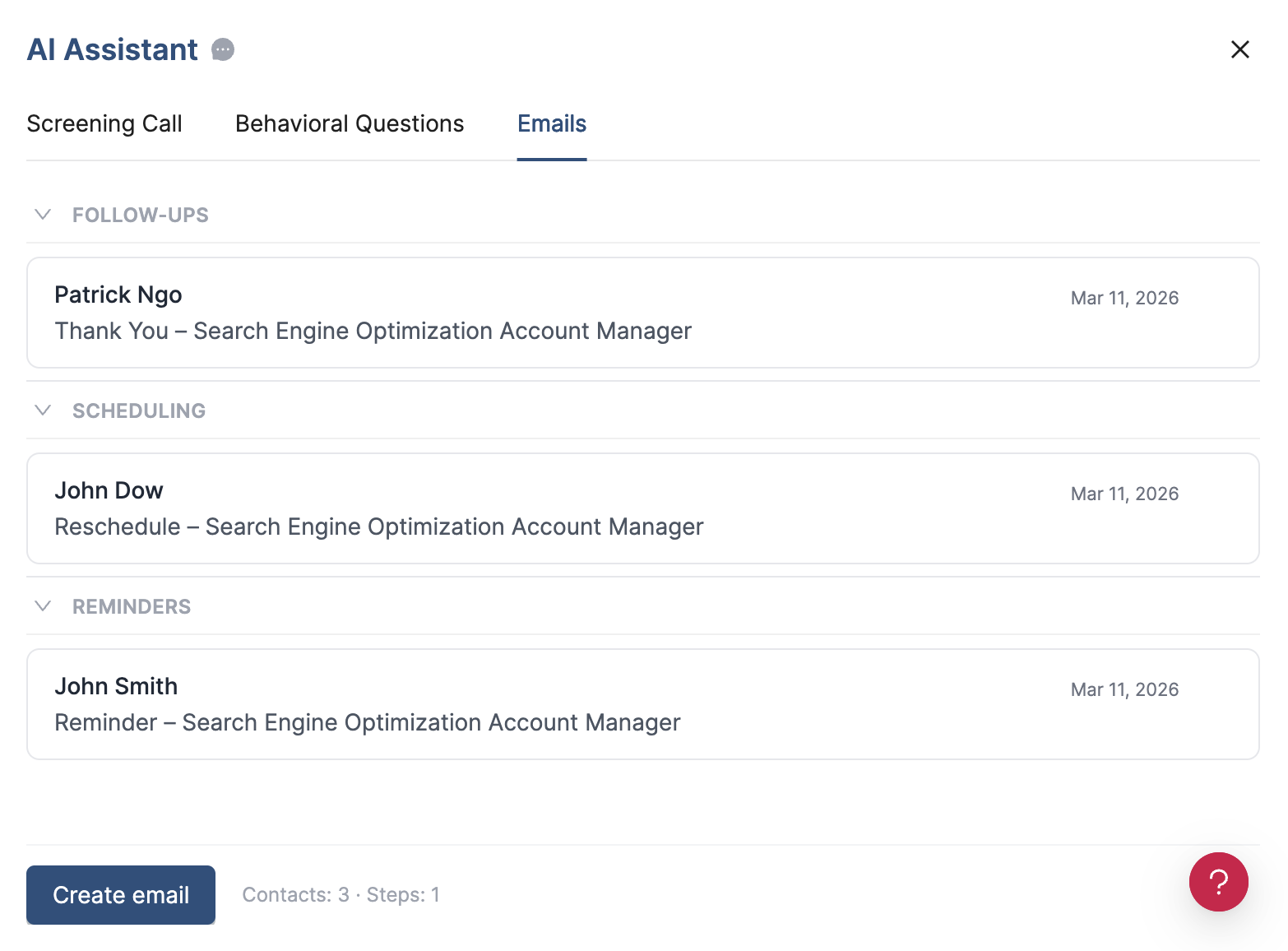
Task: Collapse the FOLLOW-UPS section chevron
Action: [43, 215]
